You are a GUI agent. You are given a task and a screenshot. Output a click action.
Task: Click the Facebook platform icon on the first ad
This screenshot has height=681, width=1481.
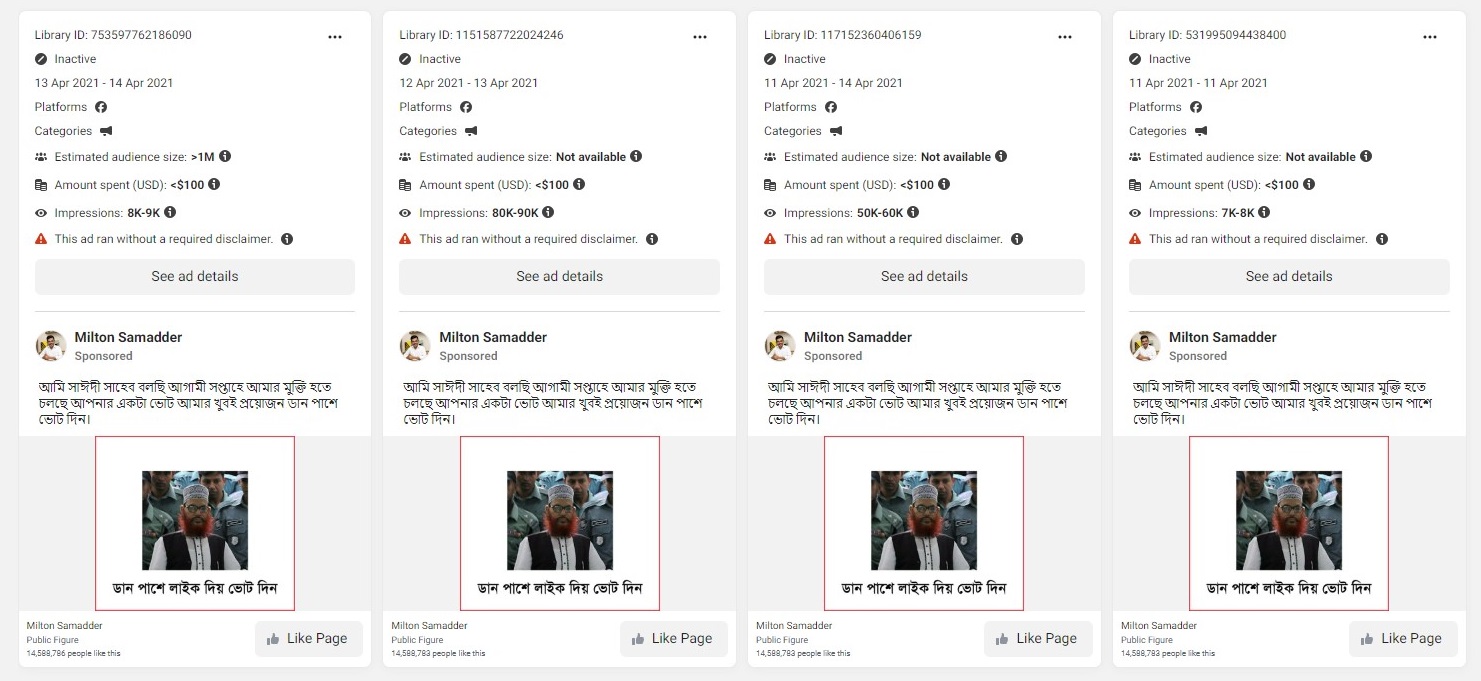[101, 107]
